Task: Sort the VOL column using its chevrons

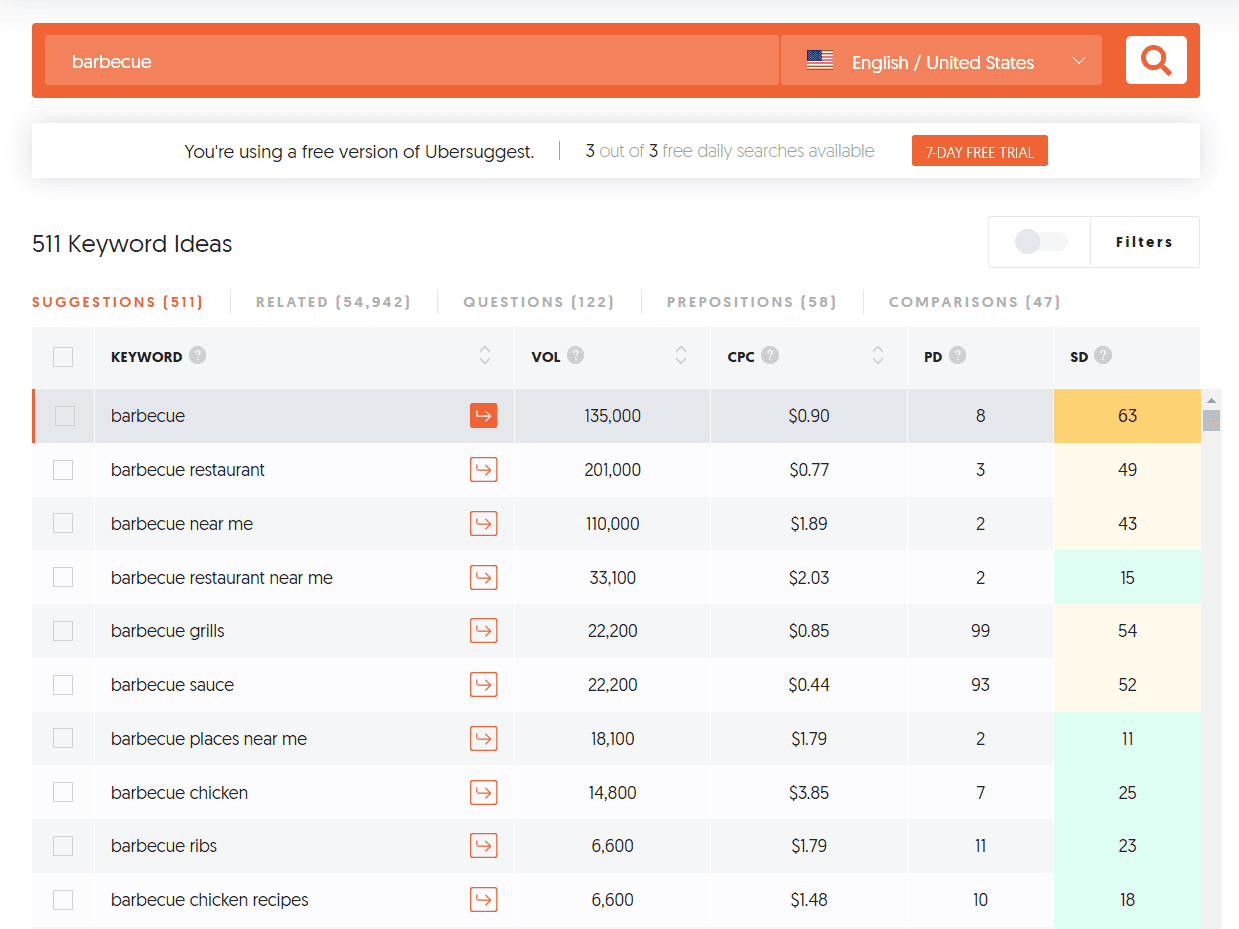Action: [x=680, y=355]
